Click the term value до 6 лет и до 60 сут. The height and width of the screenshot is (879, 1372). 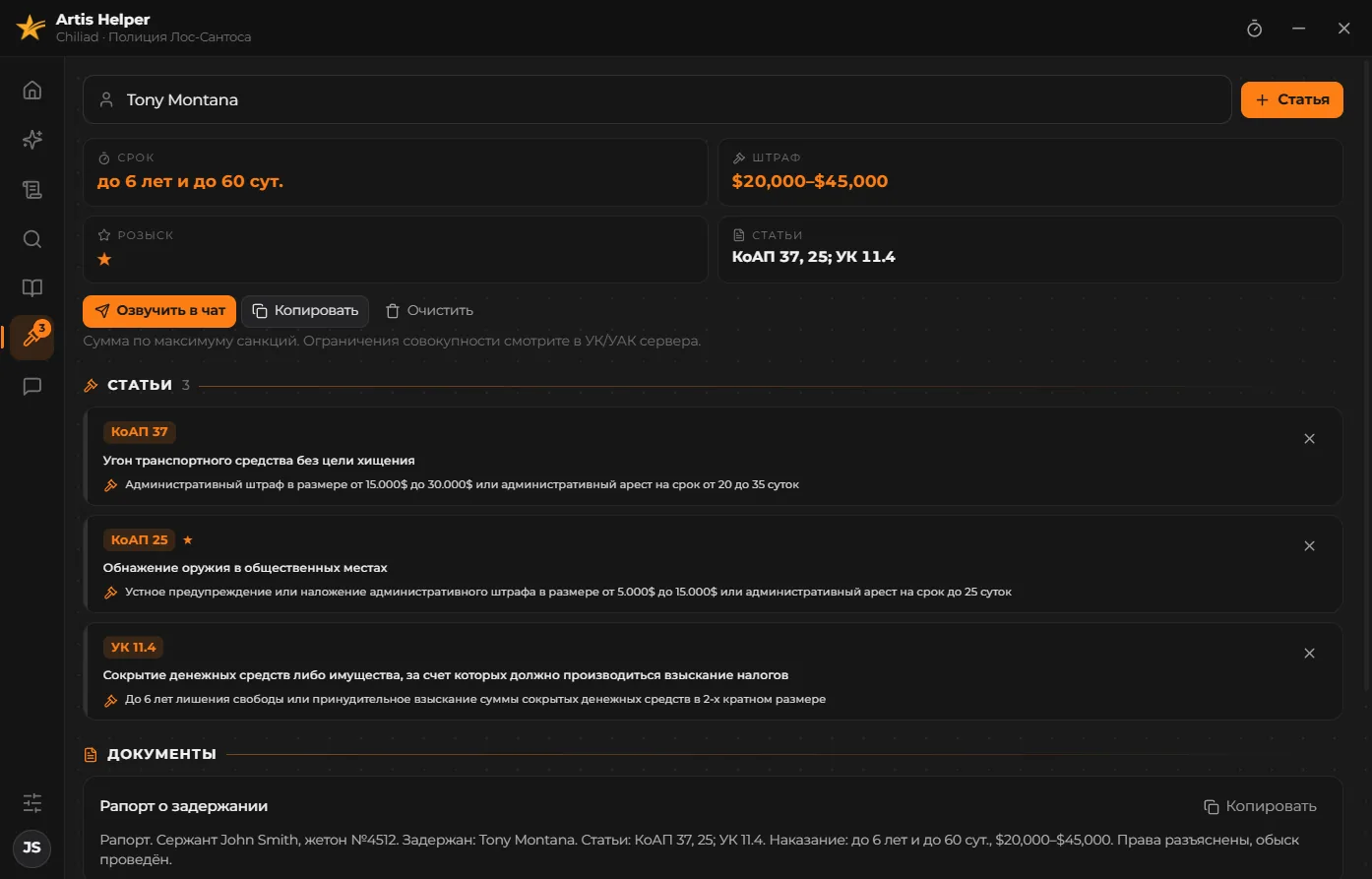pyautogui.click(x=190, y=181)
